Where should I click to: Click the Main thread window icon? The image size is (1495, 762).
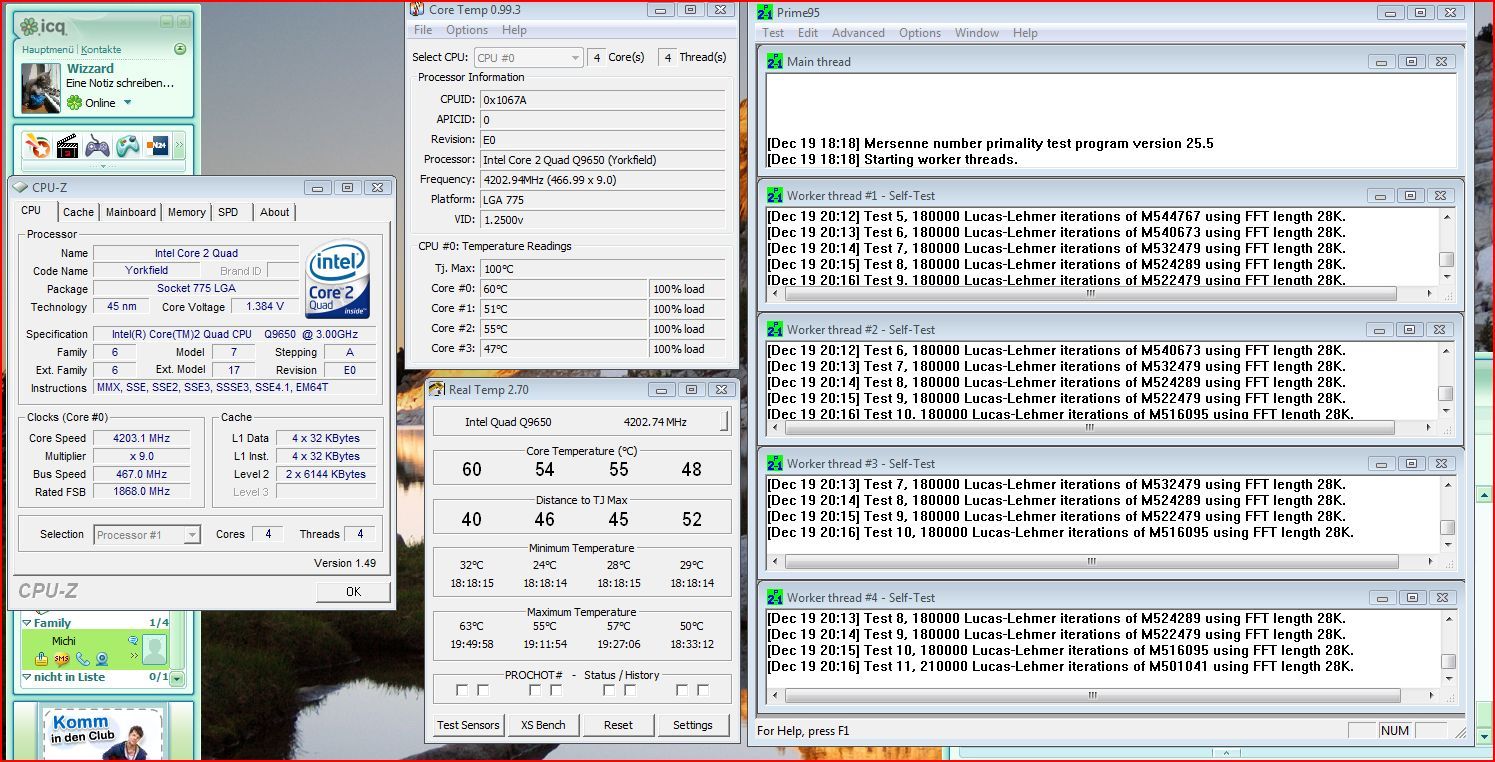click(x=775, y=61)
